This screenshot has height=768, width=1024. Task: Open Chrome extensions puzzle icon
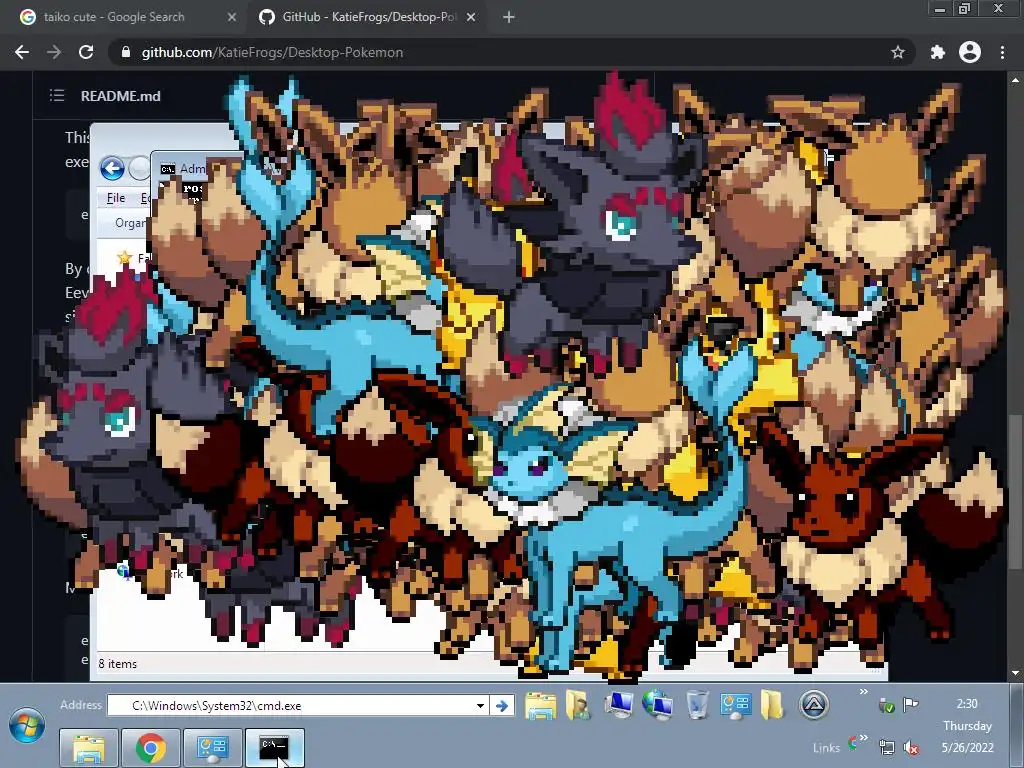pos(937,52)
